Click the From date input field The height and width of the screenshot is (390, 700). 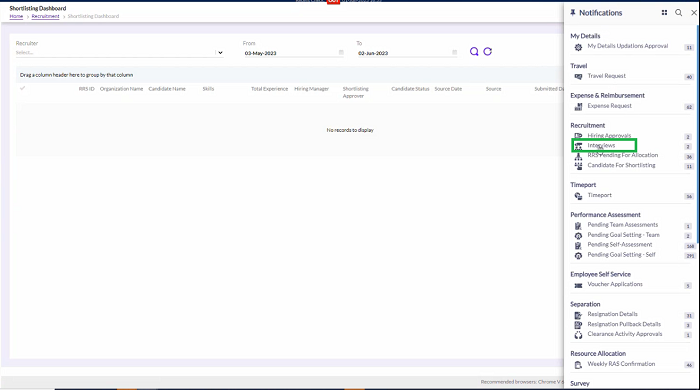[x=291, y=53]
